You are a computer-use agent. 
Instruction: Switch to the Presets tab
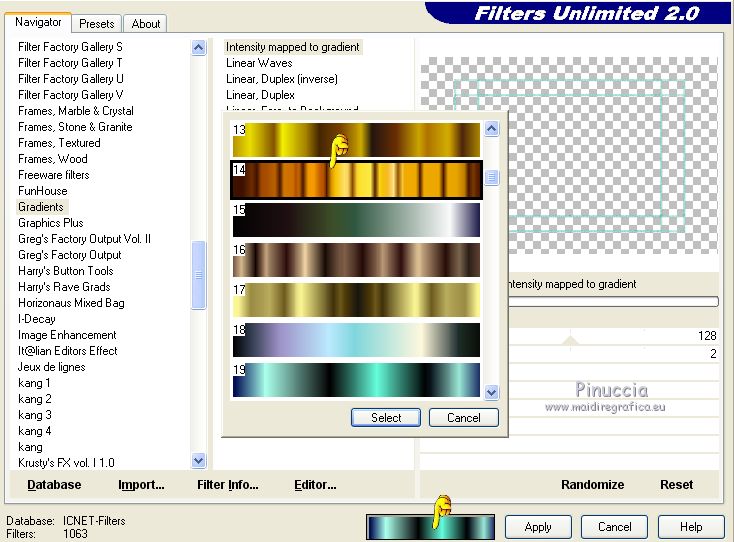[x=97, y=23]
